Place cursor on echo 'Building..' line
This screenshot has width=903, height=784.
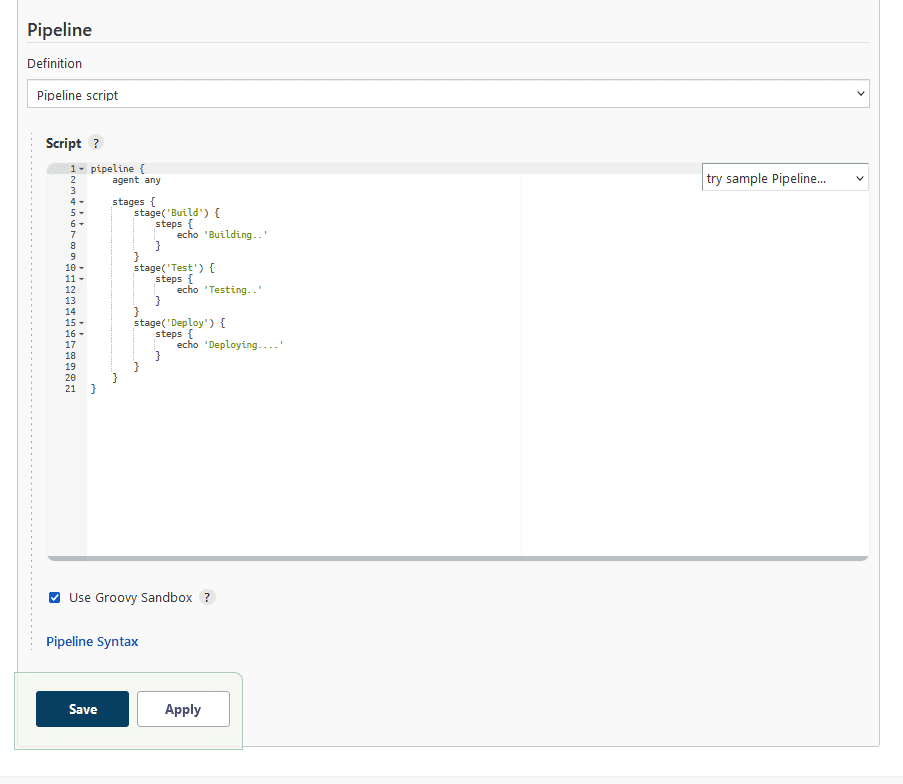[x=222, y=235]
